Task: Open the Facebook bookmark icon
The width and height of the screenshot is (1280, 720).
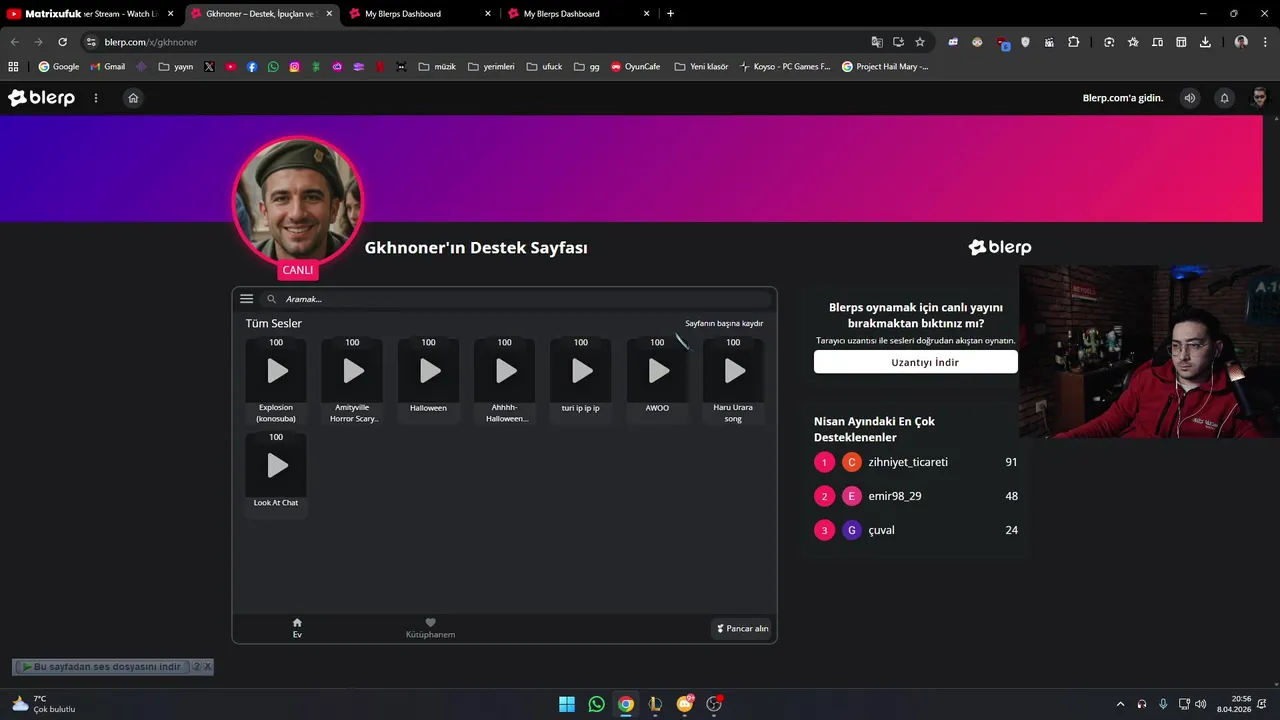Action: pyautogui.click(x=252, y=67)
